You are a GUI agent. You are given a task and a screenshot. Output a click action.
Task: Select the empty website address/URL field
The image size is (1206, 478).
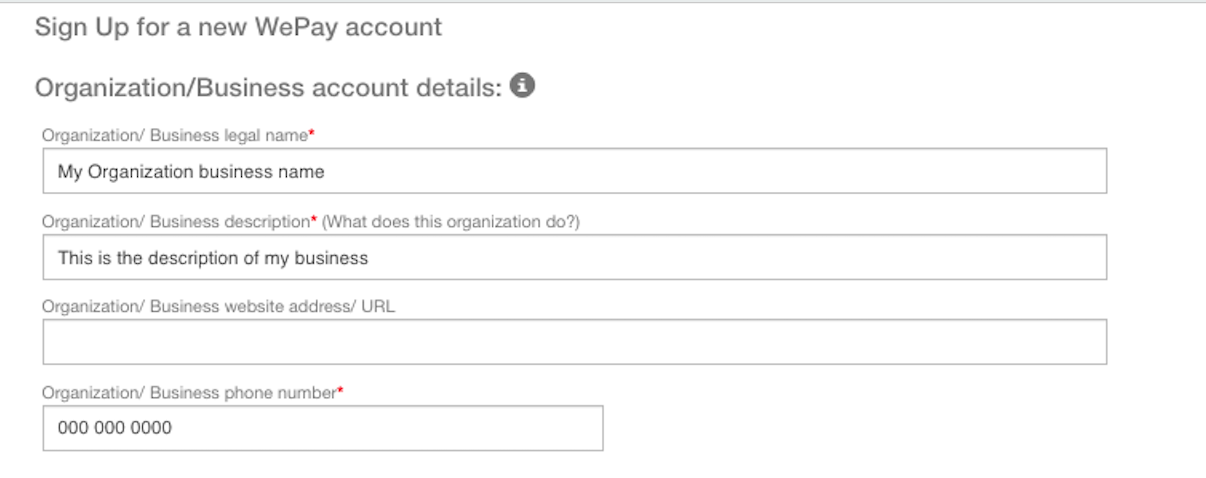574,342
